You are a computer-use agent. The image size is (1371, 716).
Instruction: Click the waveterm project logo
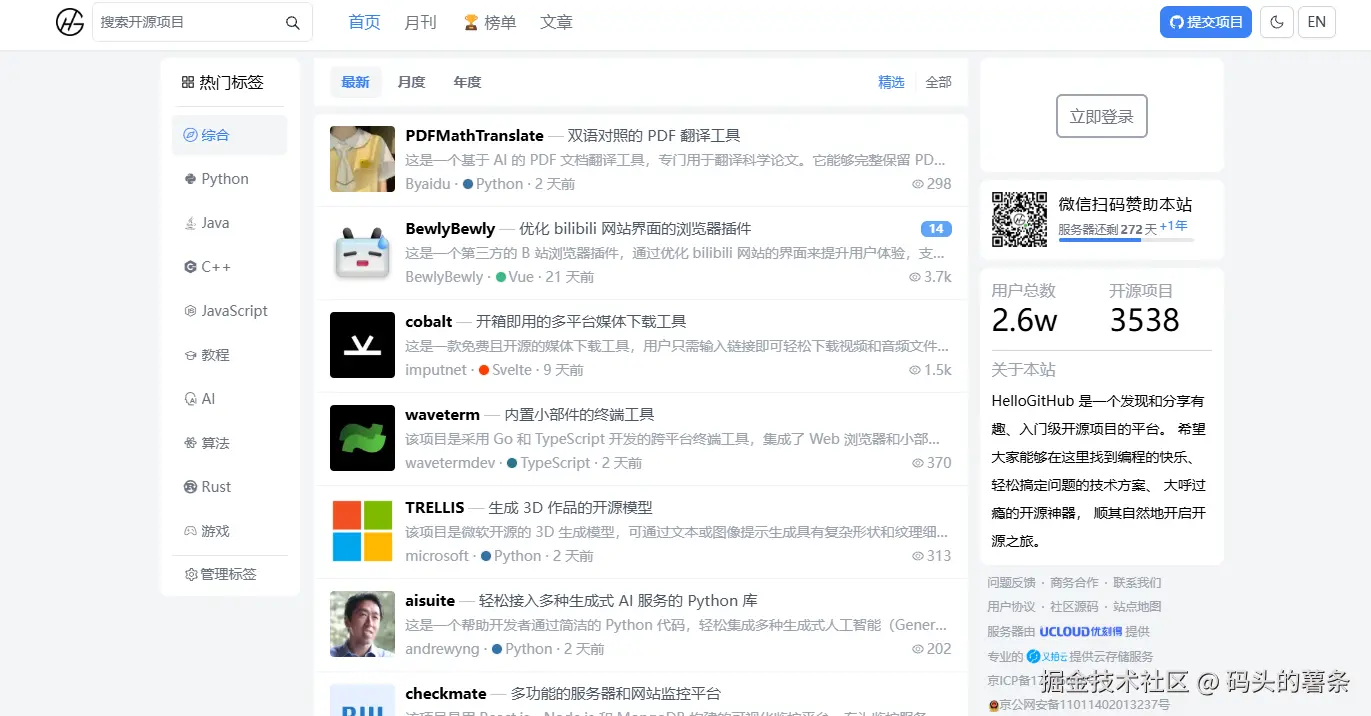pos(362,438)
